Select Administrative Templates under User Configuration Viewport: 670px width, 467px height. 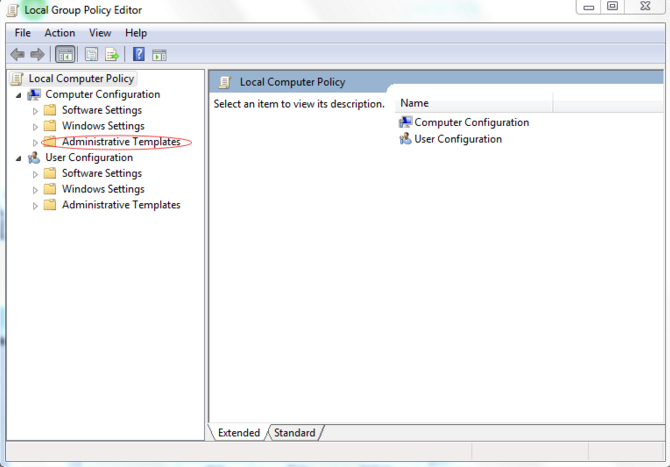[121, 205]
